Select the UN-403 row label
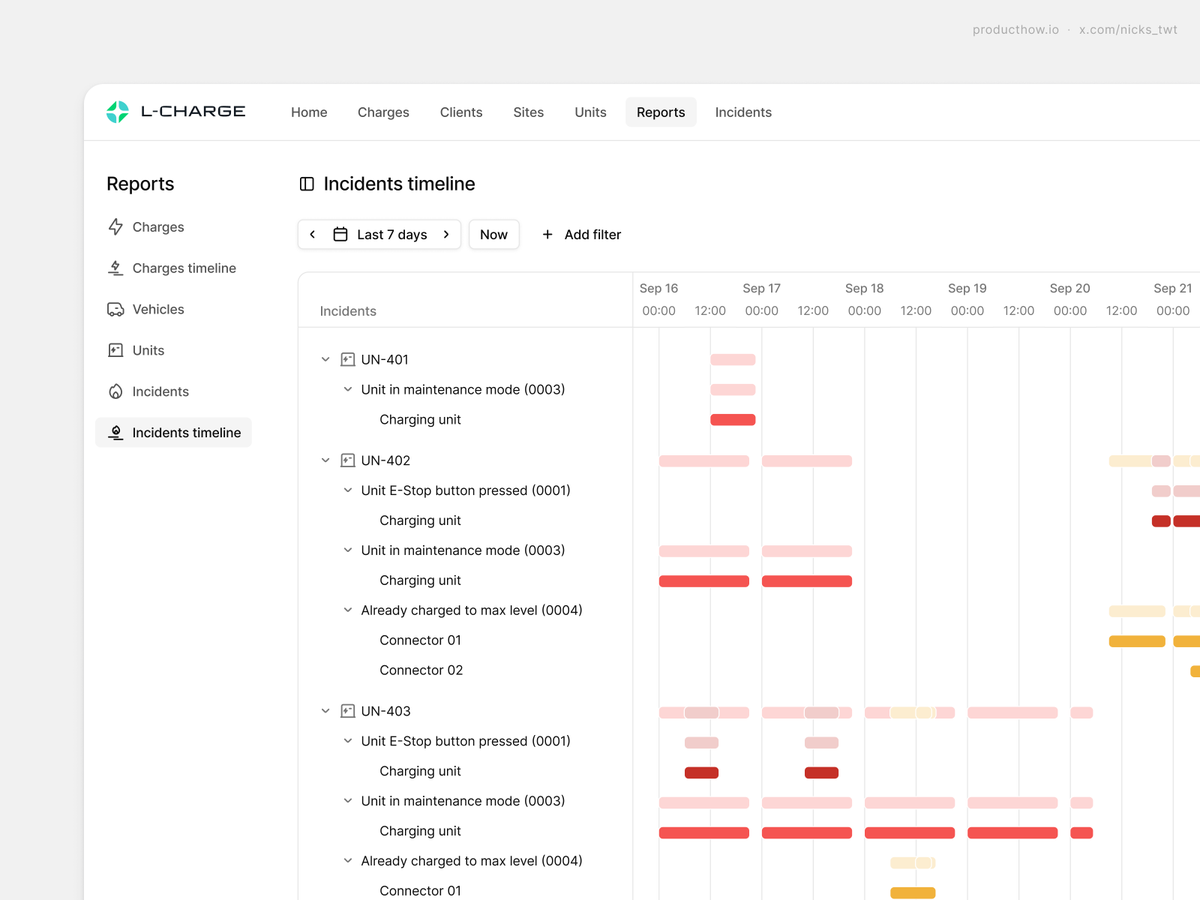The height and width of the screenshot is (900, 1200). (x=386, y=711)
